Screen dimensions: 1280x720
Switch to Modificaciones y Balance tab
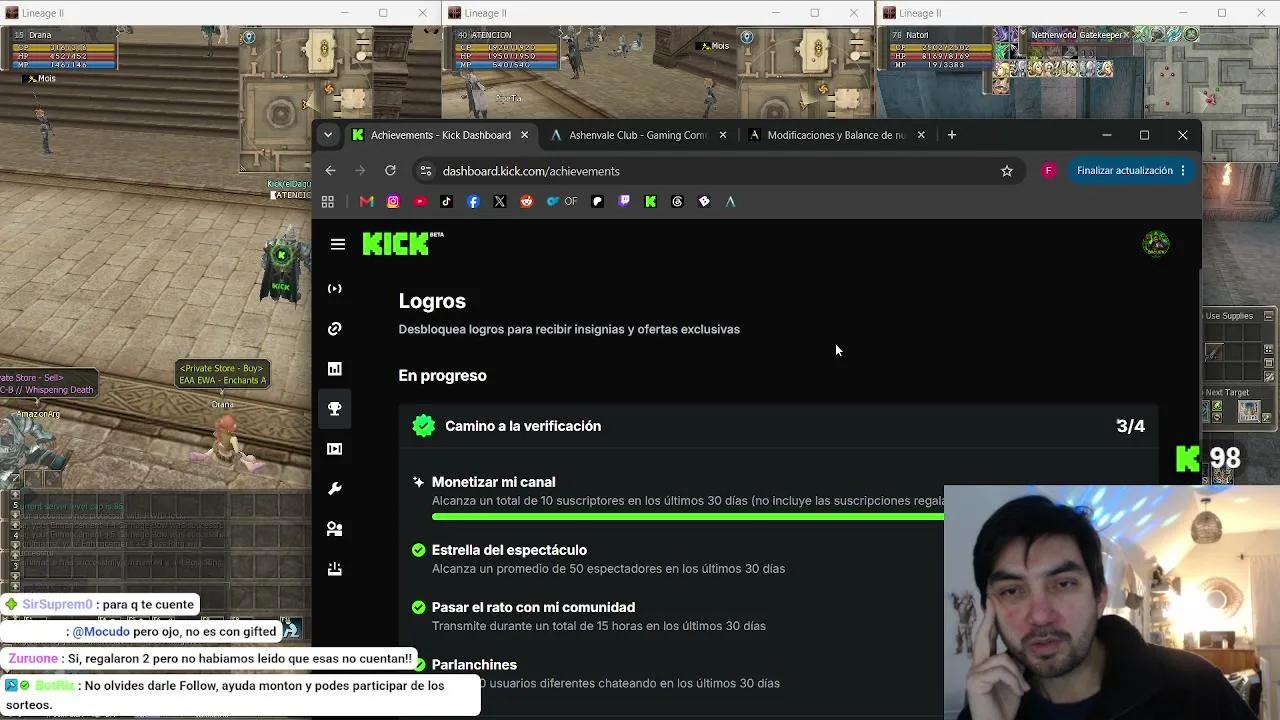click(x=836, y=135)
